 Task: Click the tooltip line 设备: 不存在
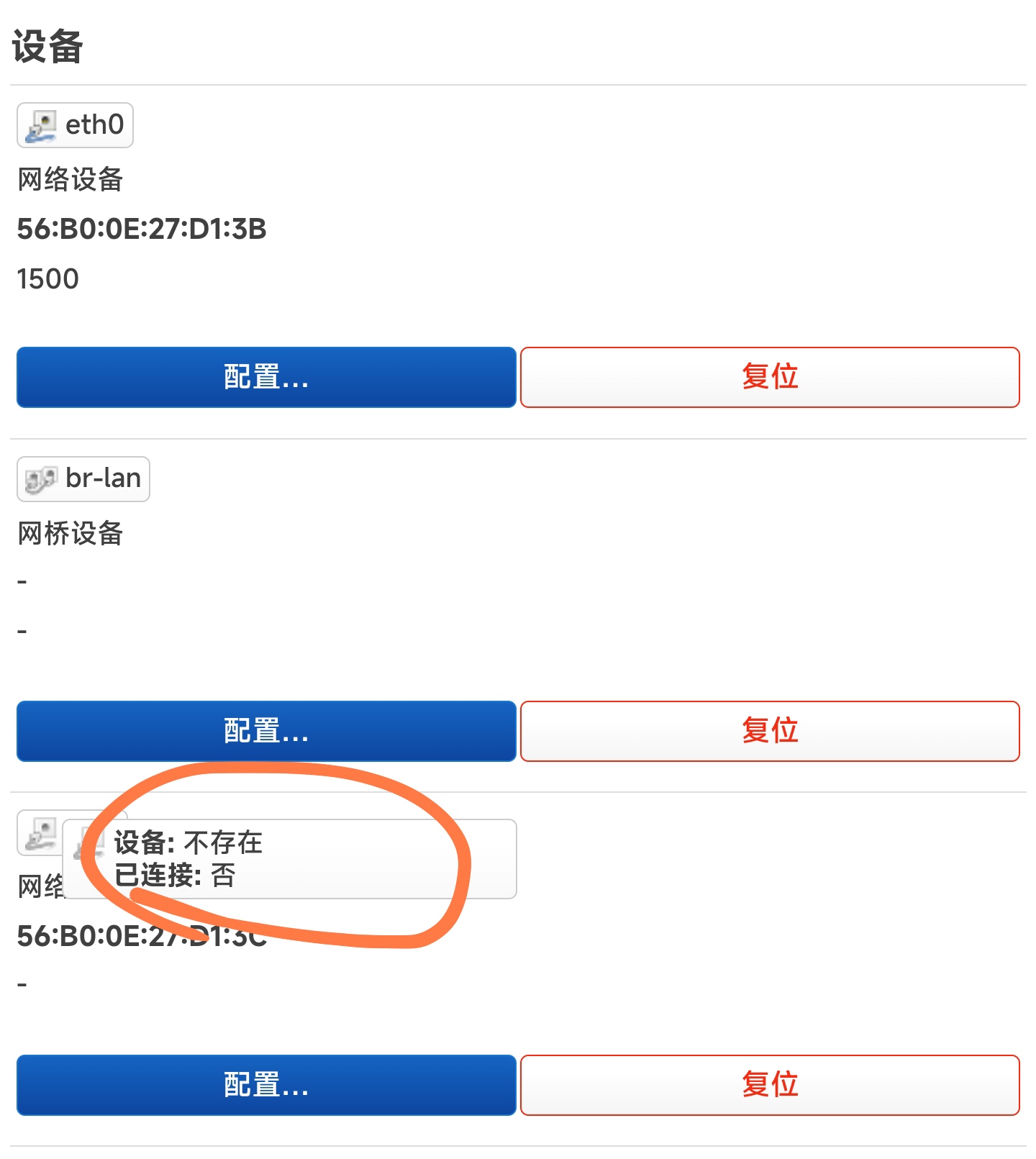point(188,842)
